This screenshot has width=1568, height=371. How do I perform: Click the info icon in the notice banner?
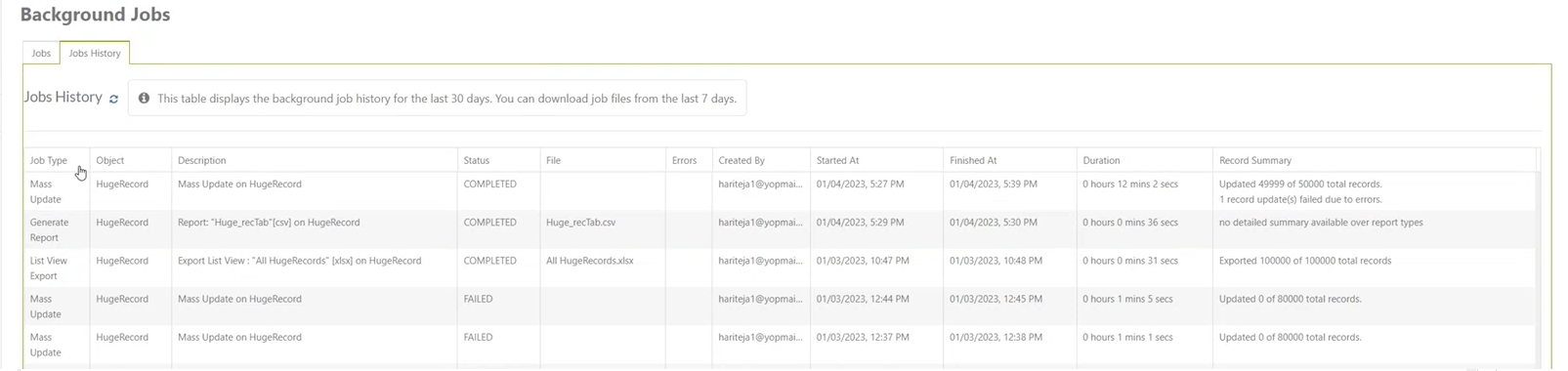tap(144, 99)
